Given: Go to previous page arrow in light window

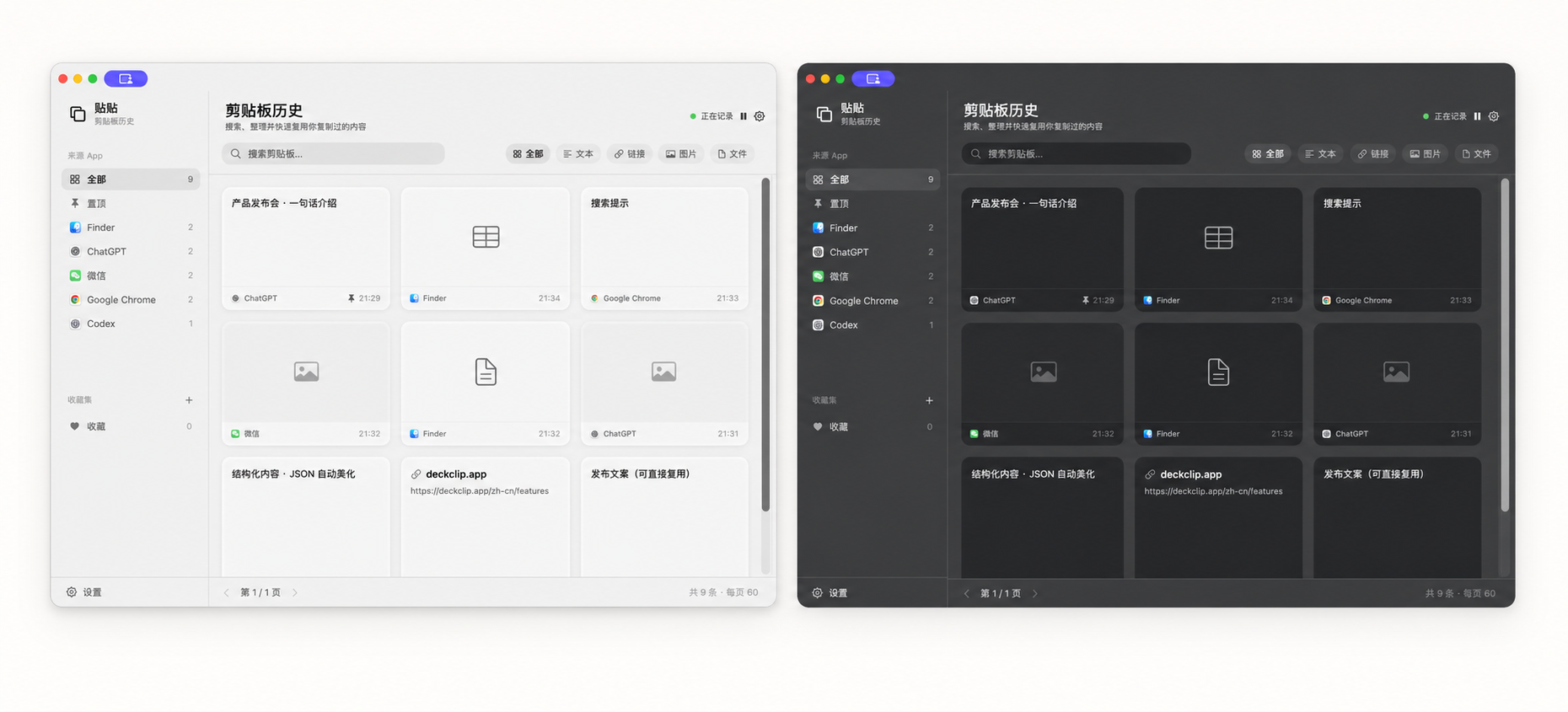Looking at the screenshot, I should tap(226, 592).
